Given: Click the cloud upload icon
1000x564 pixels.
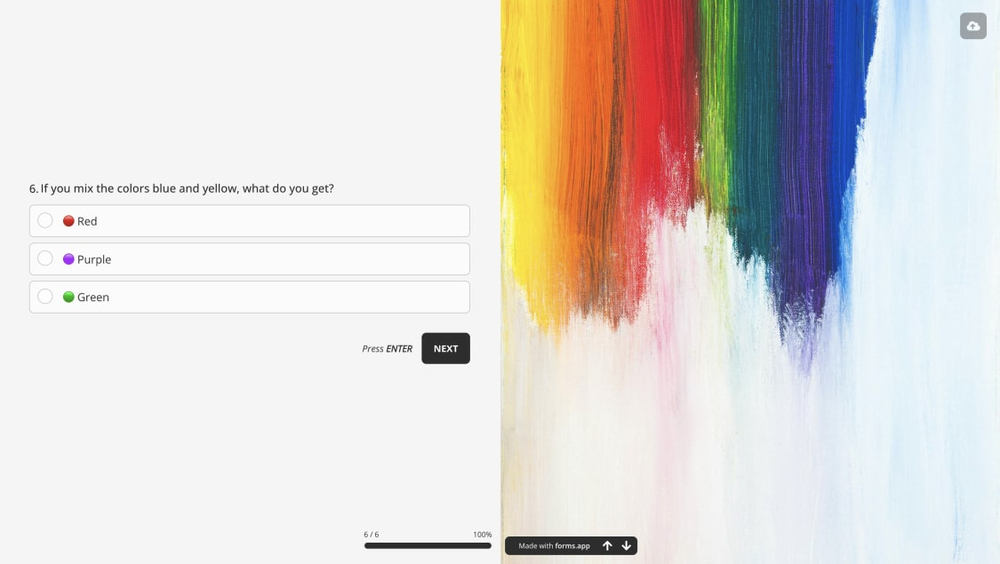Looking at the screenshot, I should pyautogui.click(x=973, y=26).
